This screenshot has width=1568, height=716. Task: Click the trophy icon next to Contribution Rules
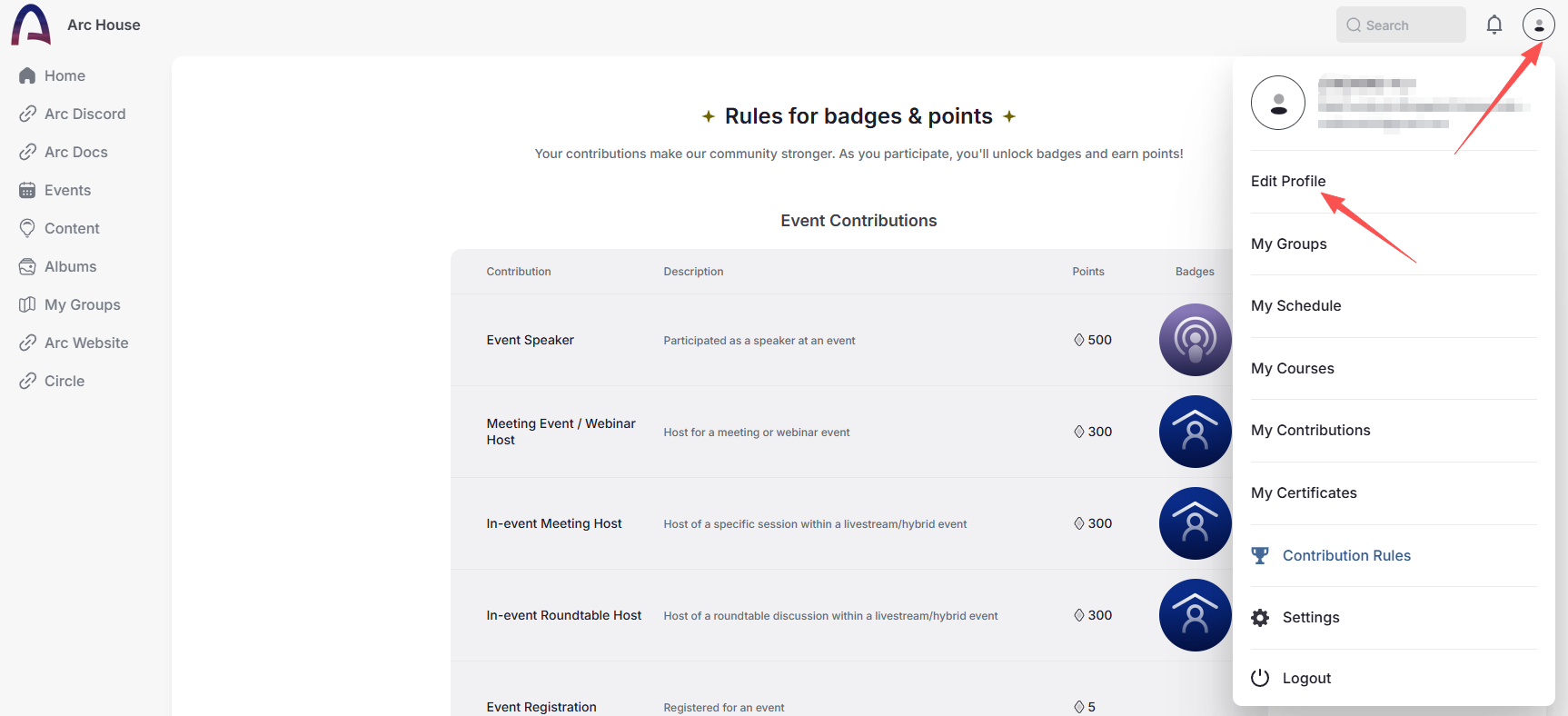1260,555
